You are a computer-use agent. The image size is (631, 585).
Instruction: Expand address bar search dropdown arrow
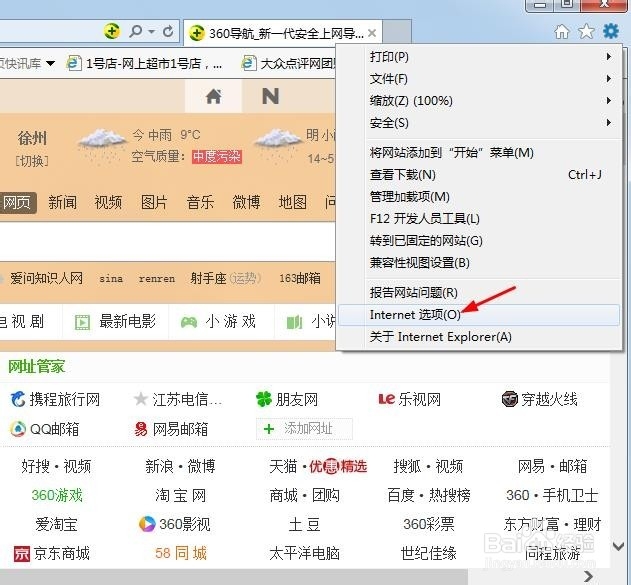coord(151,31)
